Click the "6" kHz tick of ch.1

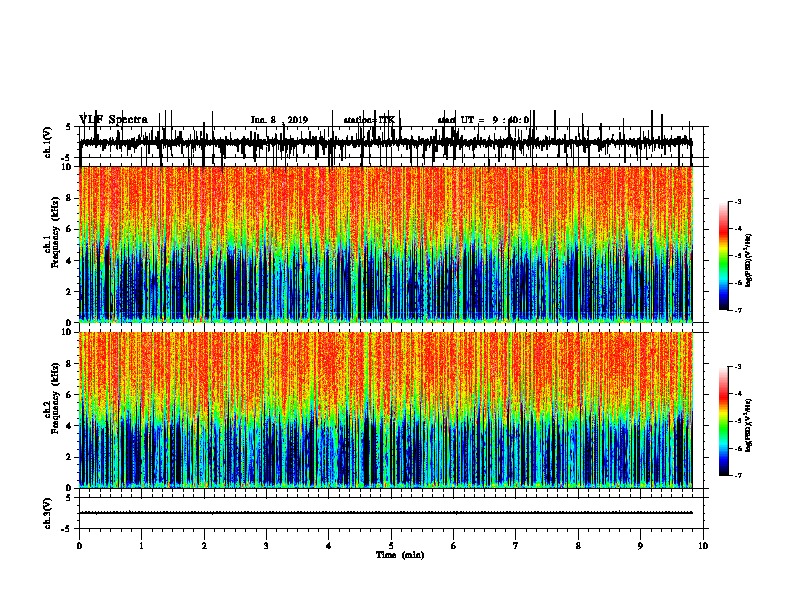click(70, 229)
